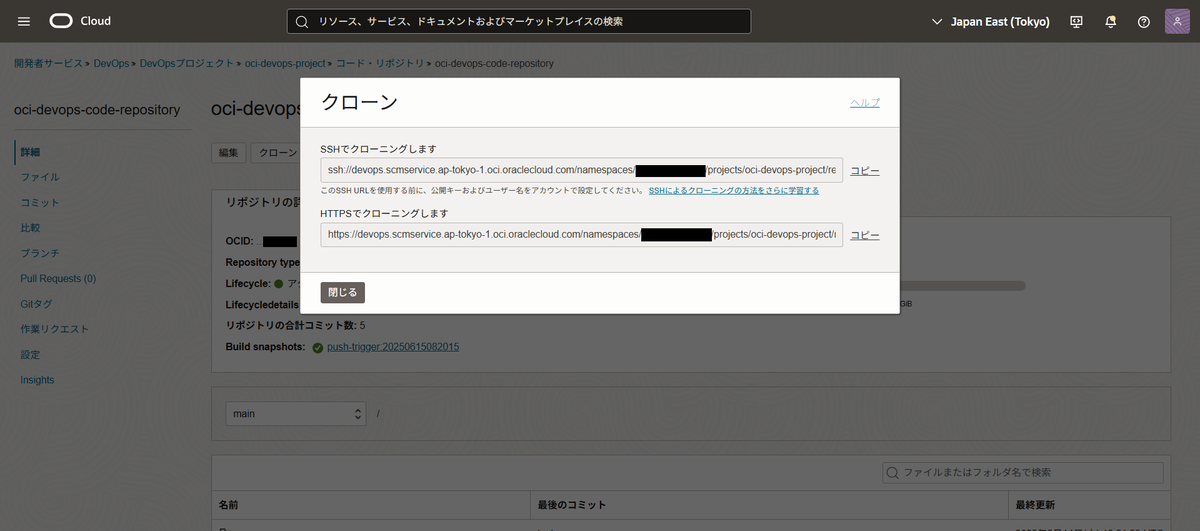1200x531 pixels.
Task: Click the file or folder name search field
Action: pos(1023,472)
